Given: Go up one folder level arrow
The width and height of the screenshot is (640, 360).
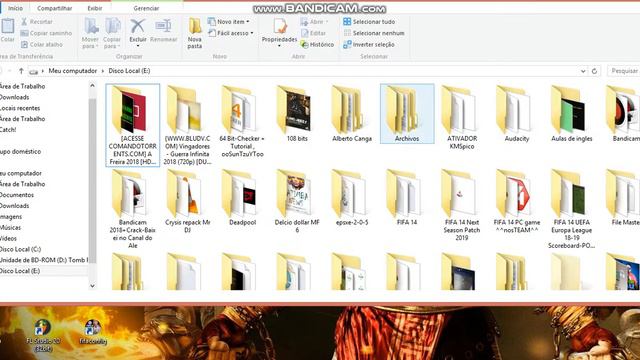Looking at the screenshot, I should (21, 71).
